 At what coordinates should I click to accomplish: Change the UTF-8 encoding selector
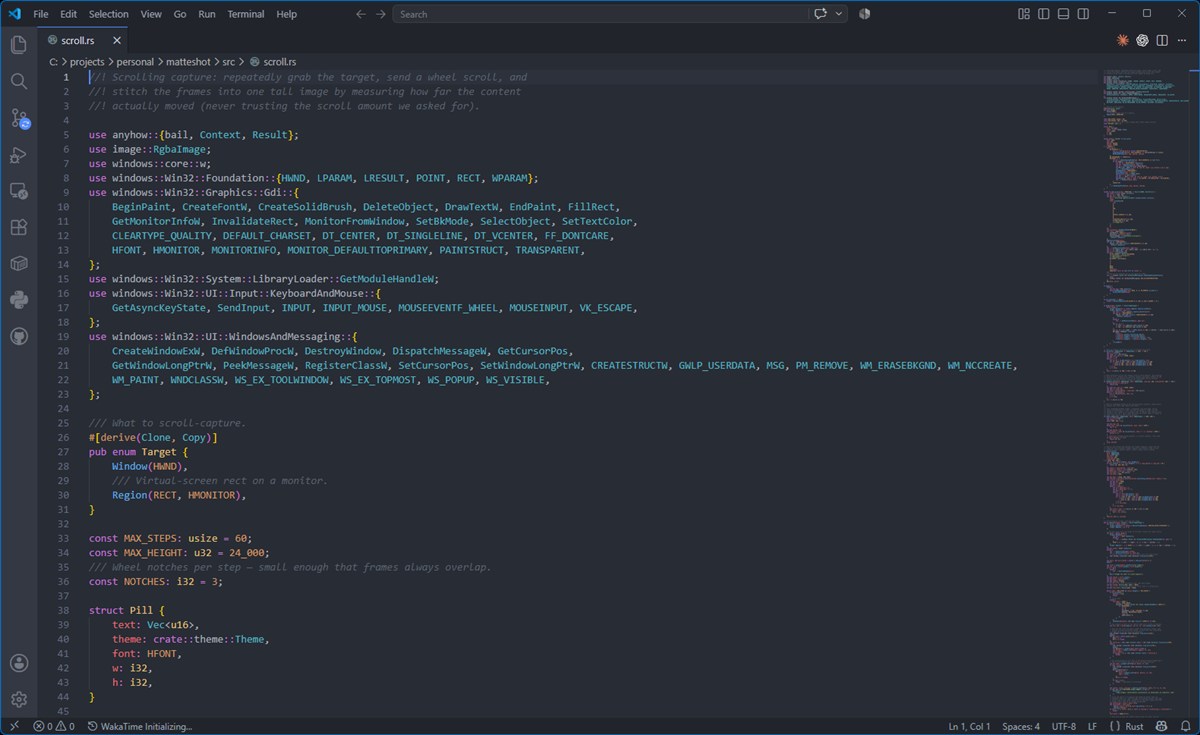pos(1064,726)
